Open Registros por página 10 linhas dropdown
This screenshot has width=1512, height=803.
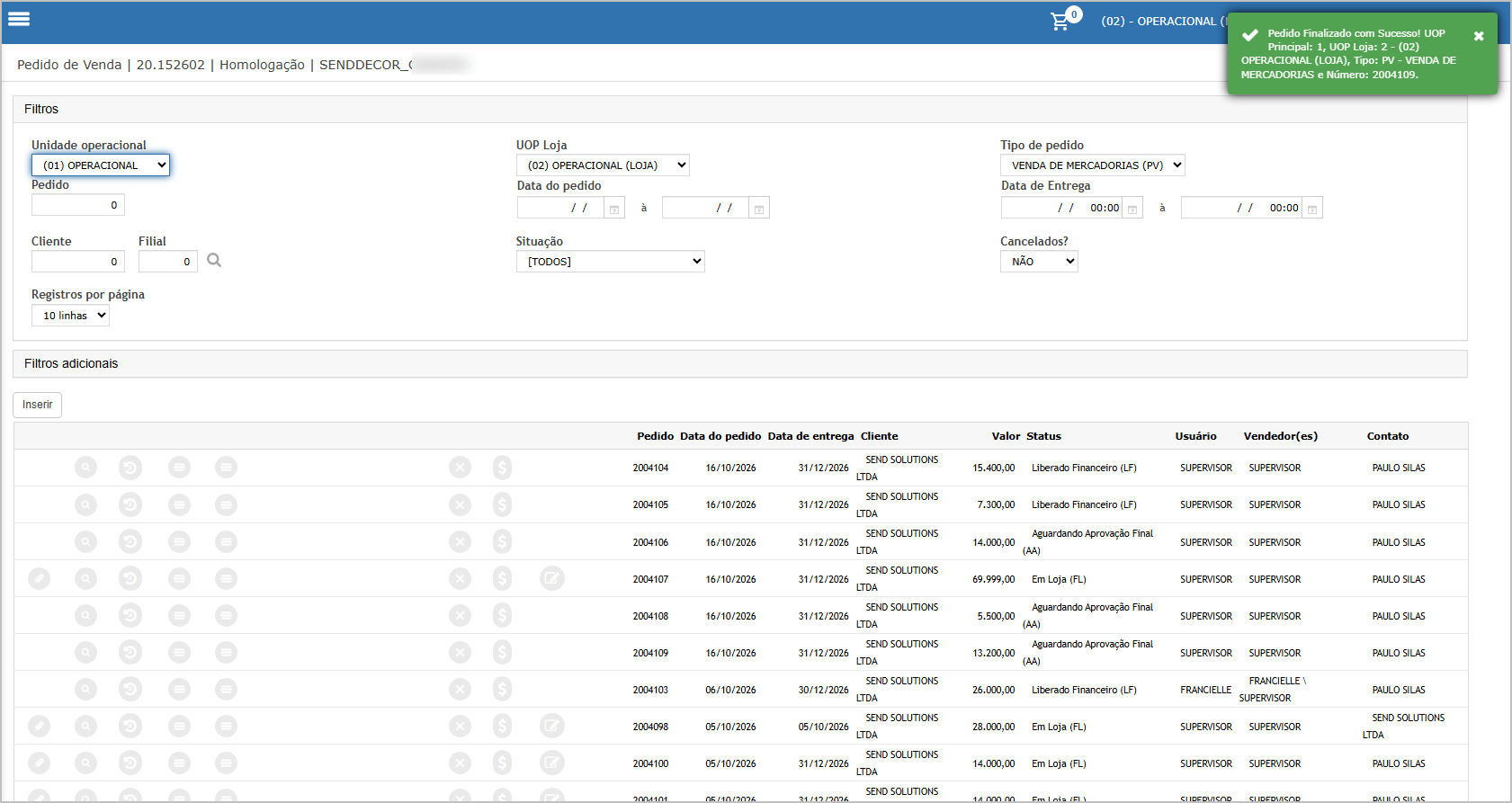pos(70,316)
